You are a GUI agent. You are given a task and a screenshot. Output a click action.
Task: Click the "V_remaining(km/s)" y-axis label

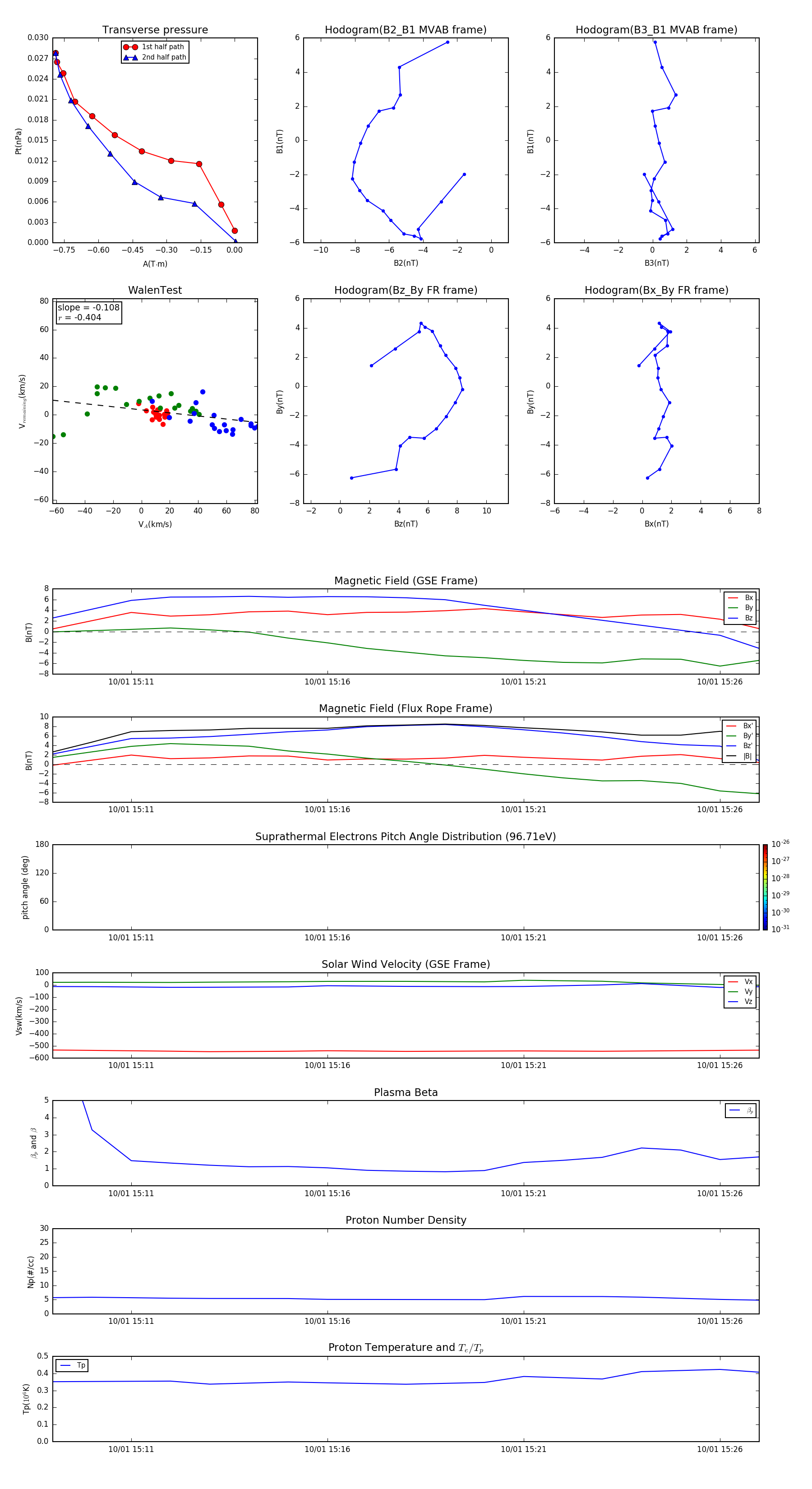[x=22, y=401]
